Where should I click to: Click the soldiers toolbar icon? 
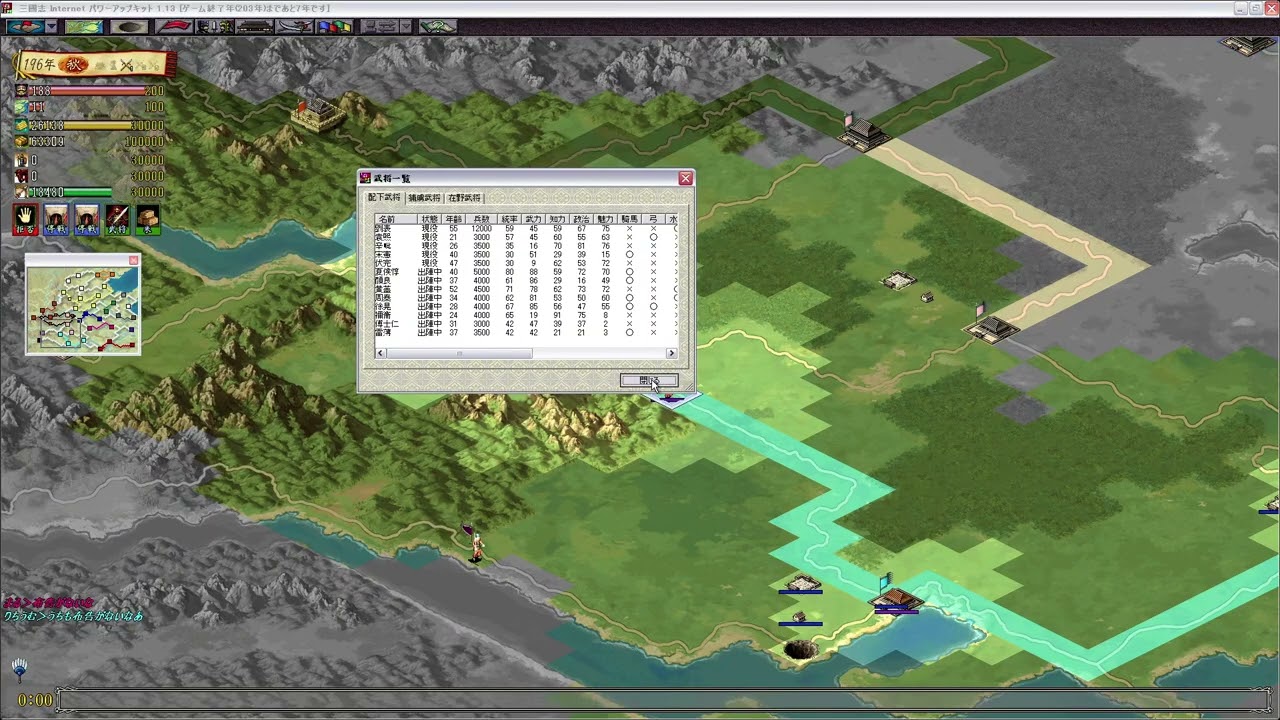coord(215,26)
